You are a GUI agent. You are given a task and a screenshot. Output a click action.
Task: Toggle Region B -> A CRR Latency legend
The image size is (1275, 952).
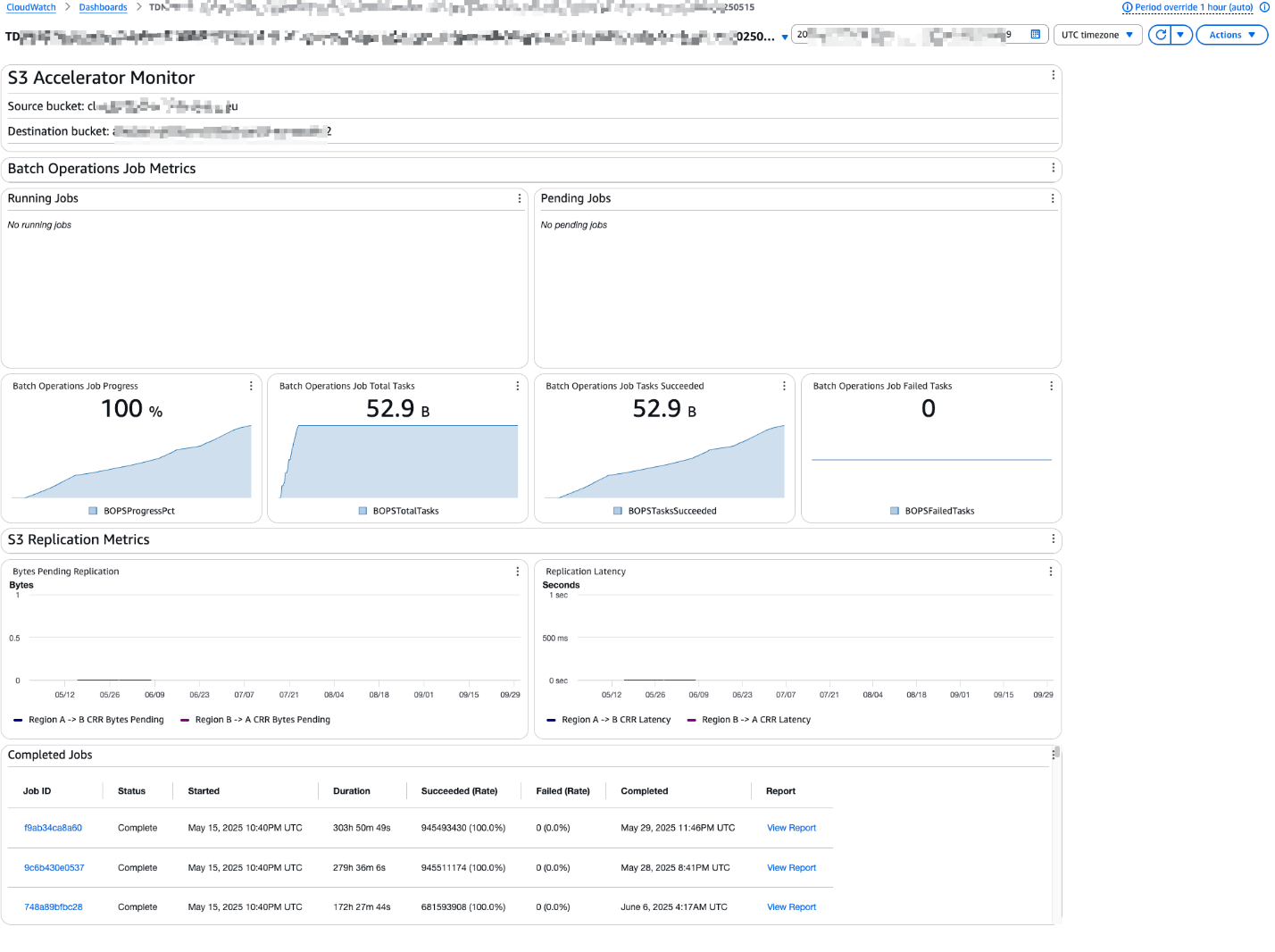pyautogui.click(x=748, y=720)
